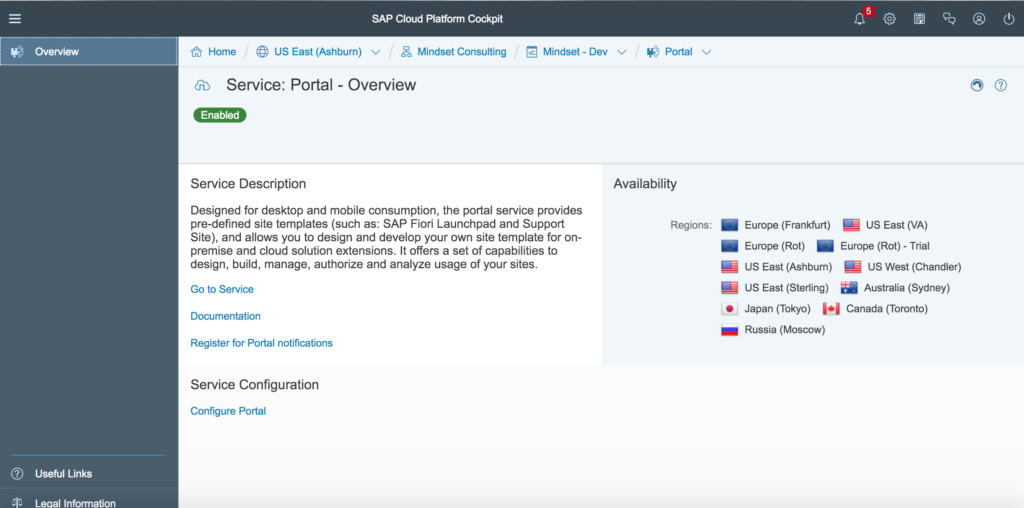Click the Japan (Tokyo) flag
This screenshot has width=1024, height=508.
(729, 309)
